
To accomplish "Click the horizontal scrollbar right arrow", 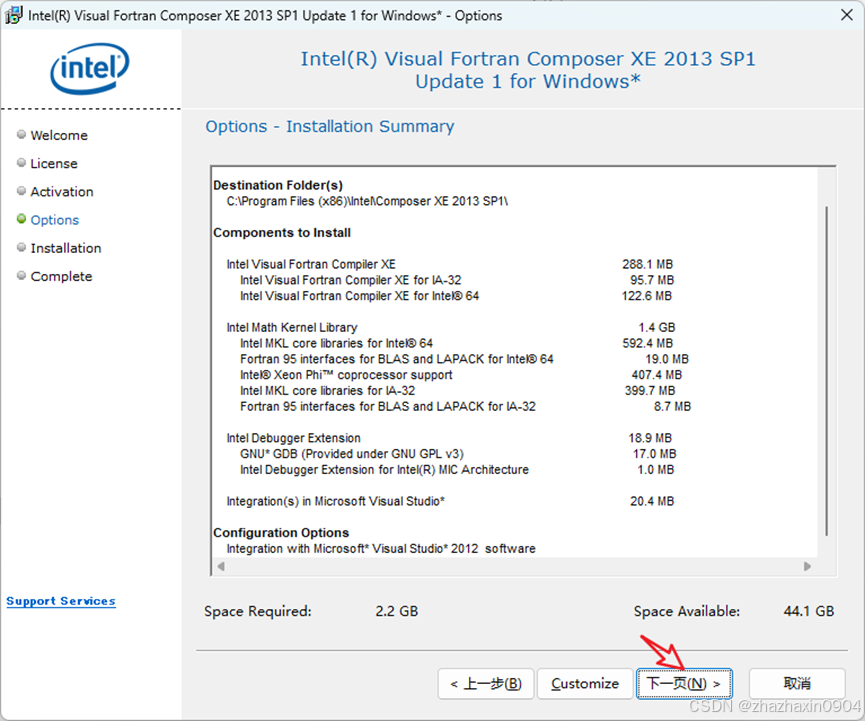I will click(x=807, y=566).
